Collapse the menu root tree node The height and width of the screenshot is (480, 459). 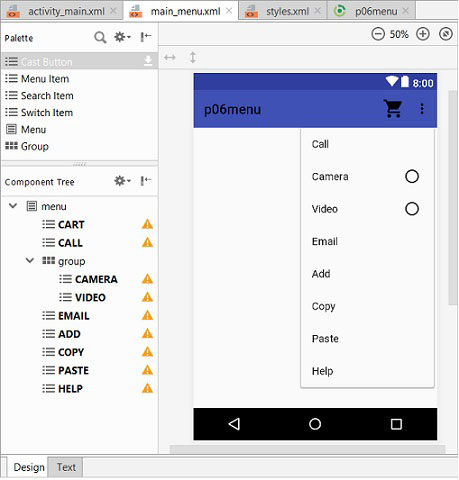point(13,206)
